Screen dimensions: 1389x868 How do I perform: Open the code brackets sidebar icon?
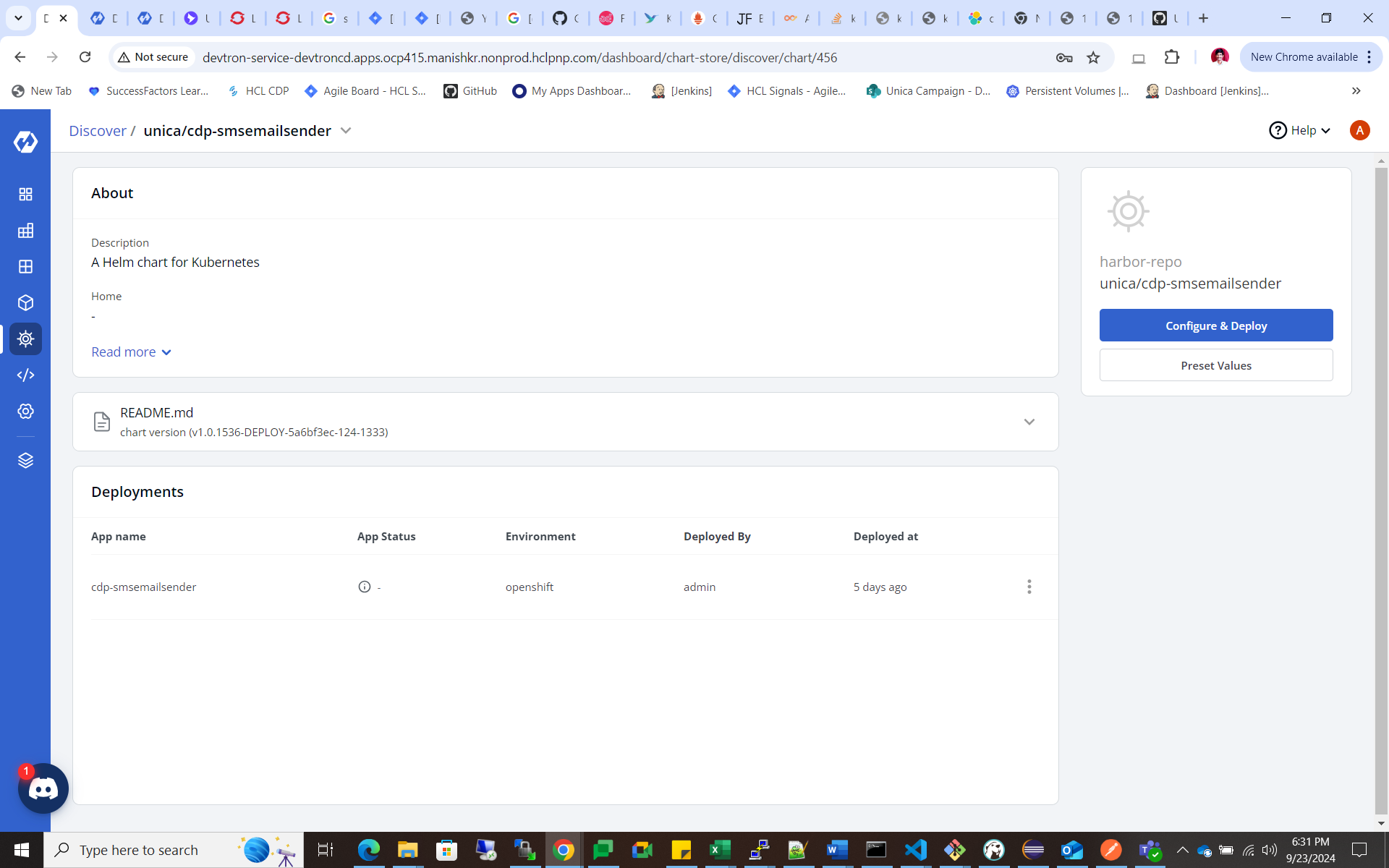pos(25,375)
